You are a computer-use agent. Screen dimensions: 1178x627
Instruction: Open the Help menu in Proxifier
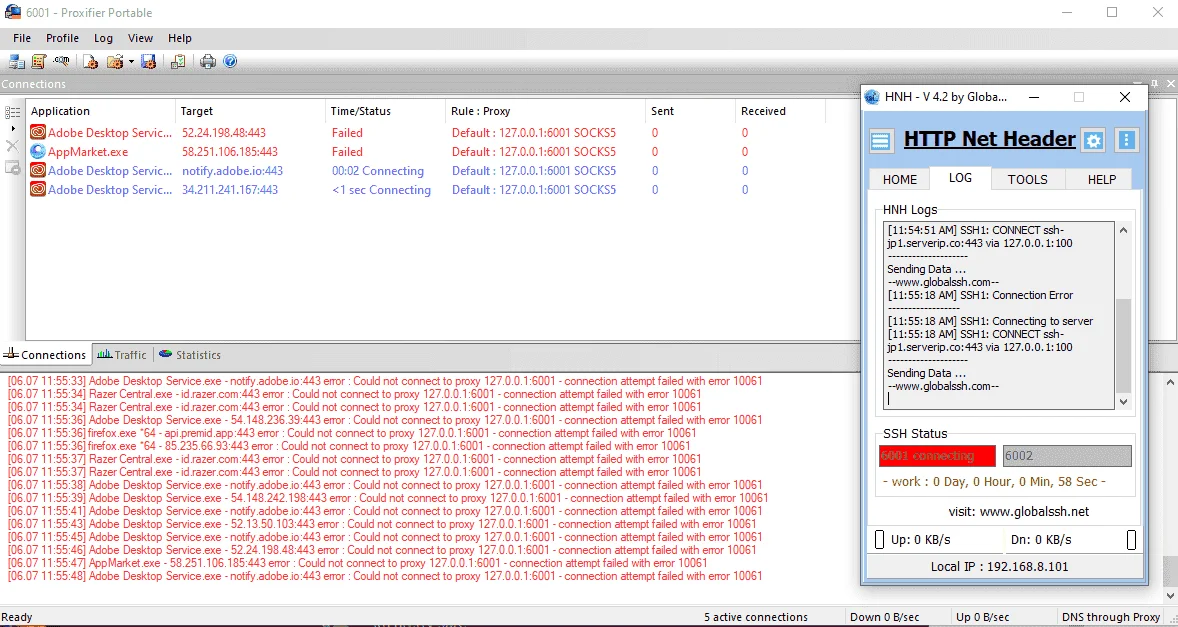coord(180,38)
